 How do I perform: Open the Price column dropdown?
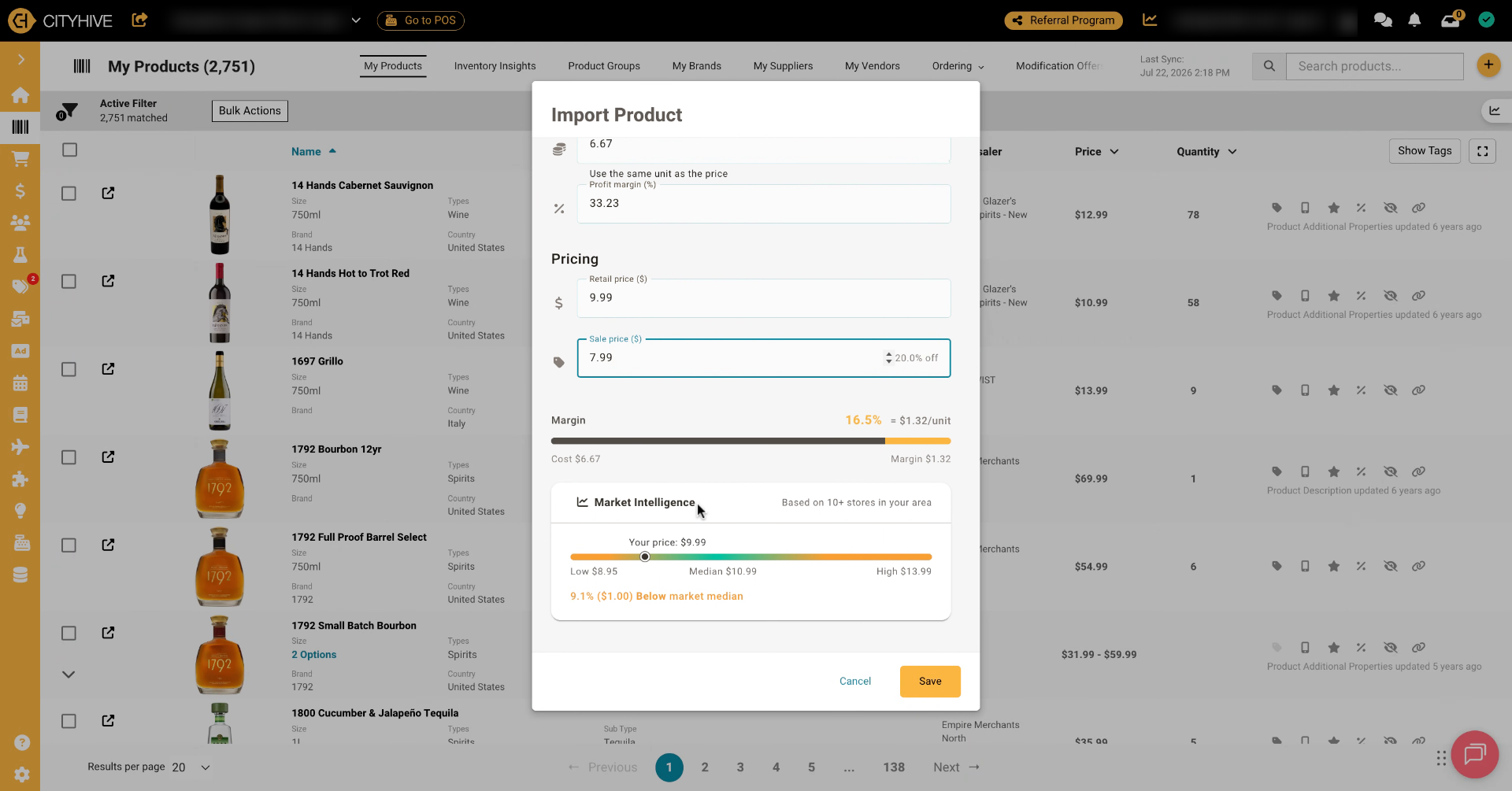[x=1114, y=152]
